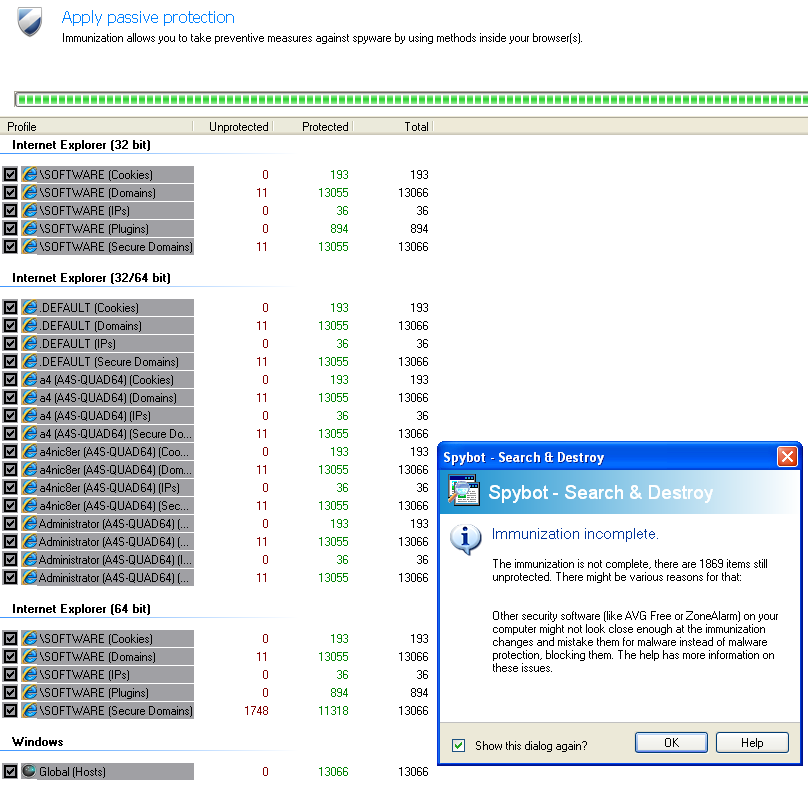Toggle the 64 bit \SOFTWARE (IPs) checkbox
The height and width of the screenshot is (796, 808).
[x=10, y=675]
